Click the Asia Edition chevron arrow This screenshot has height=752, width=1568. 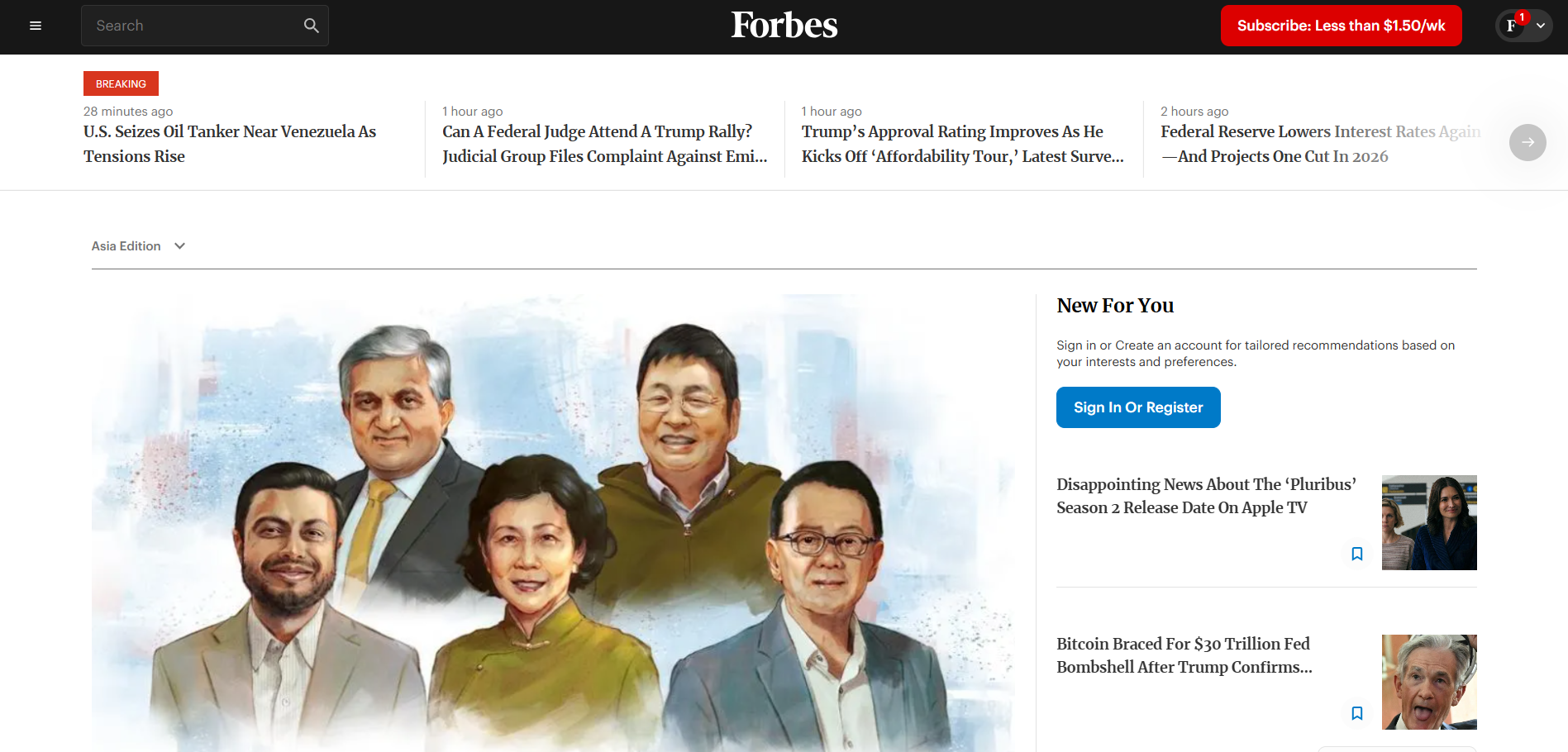(x=180, y=246)
